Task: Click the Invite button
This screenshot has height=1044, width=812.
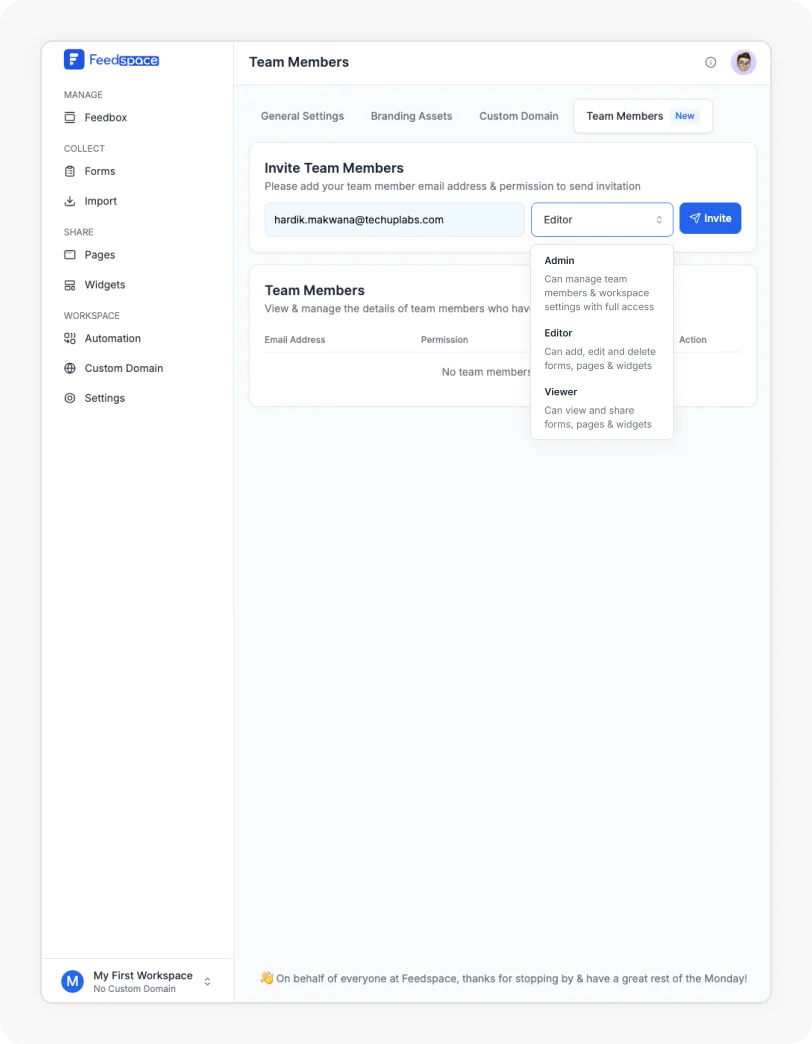Action: [710, 218]
